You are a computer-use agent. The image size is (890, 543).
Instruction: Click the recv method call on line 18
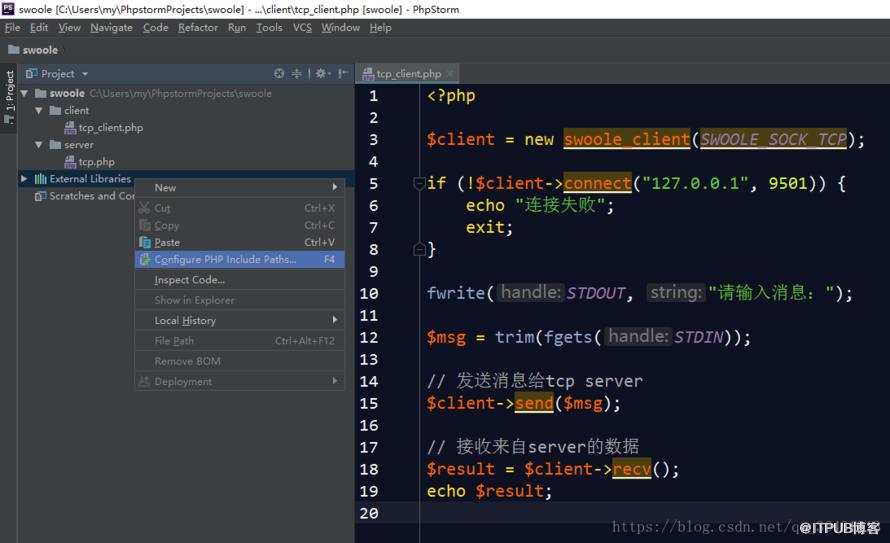[632, 469]
